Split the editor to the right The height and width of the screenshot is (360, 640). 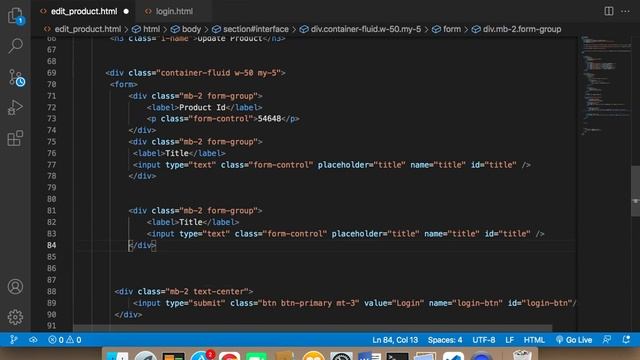pos(609,11)
